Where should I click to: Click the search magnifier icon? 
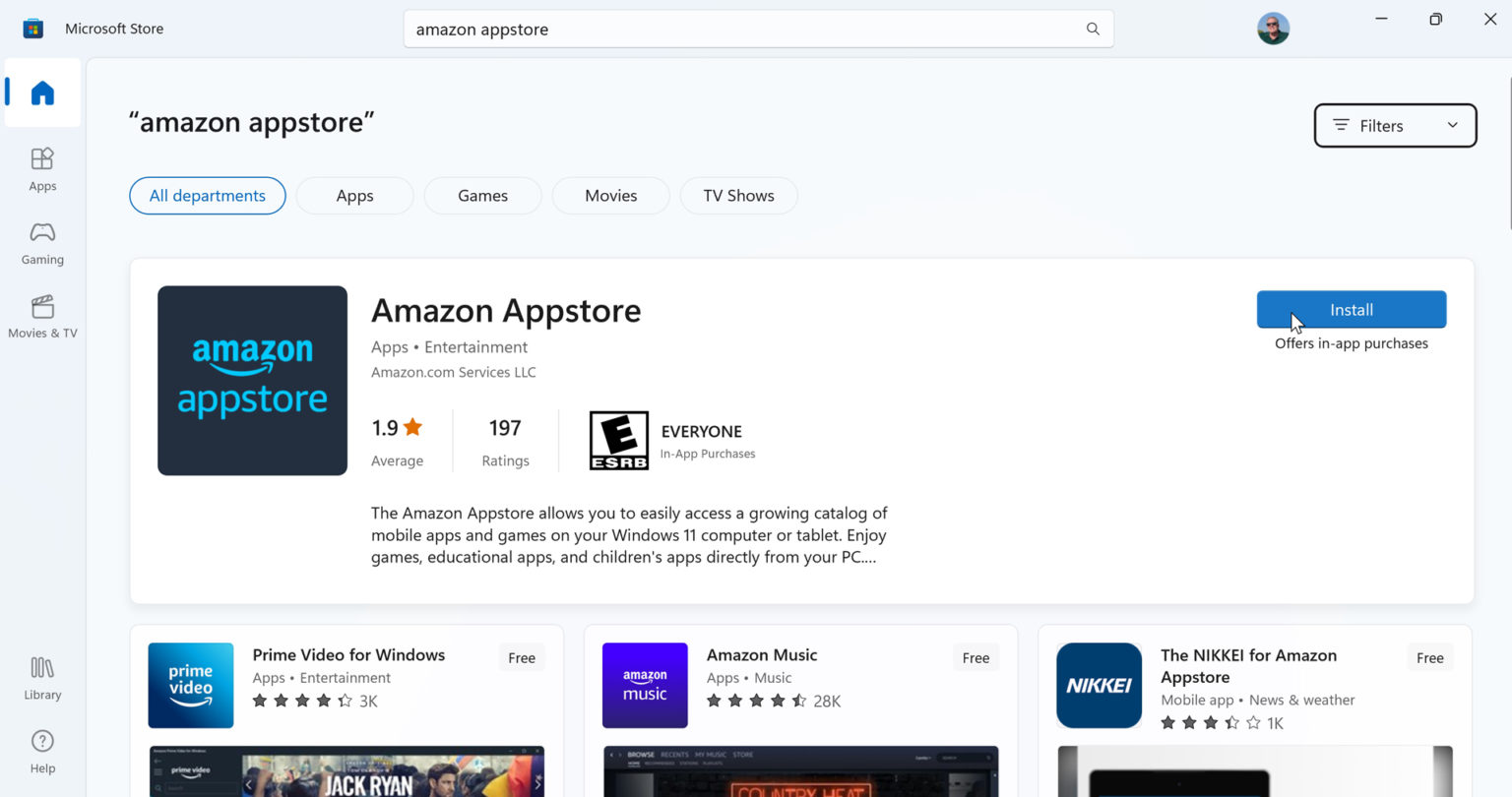click(1092, 29)
